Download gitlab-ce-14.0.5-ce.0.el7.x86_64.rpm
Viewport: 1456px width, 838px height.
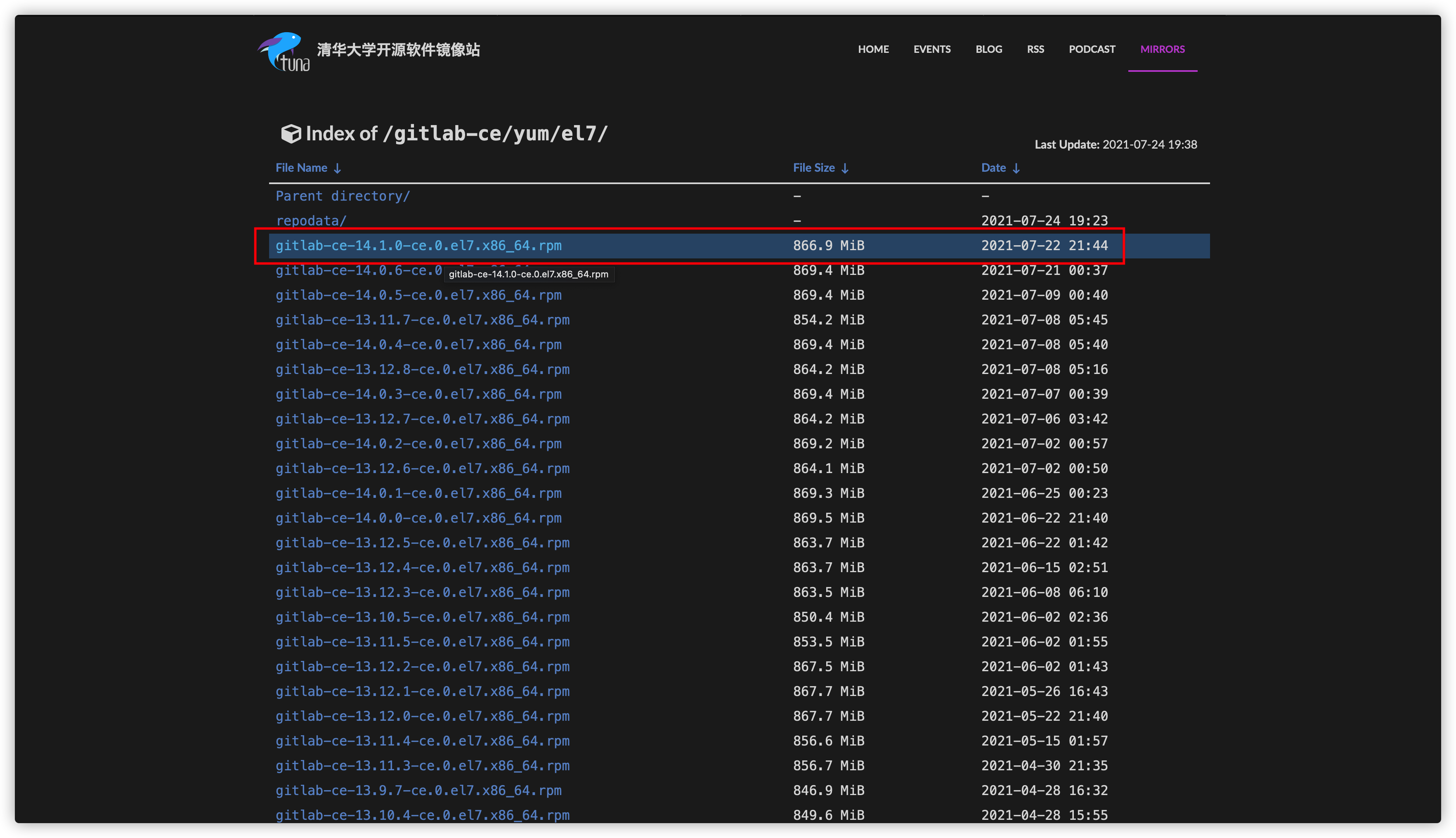[419, 295]
